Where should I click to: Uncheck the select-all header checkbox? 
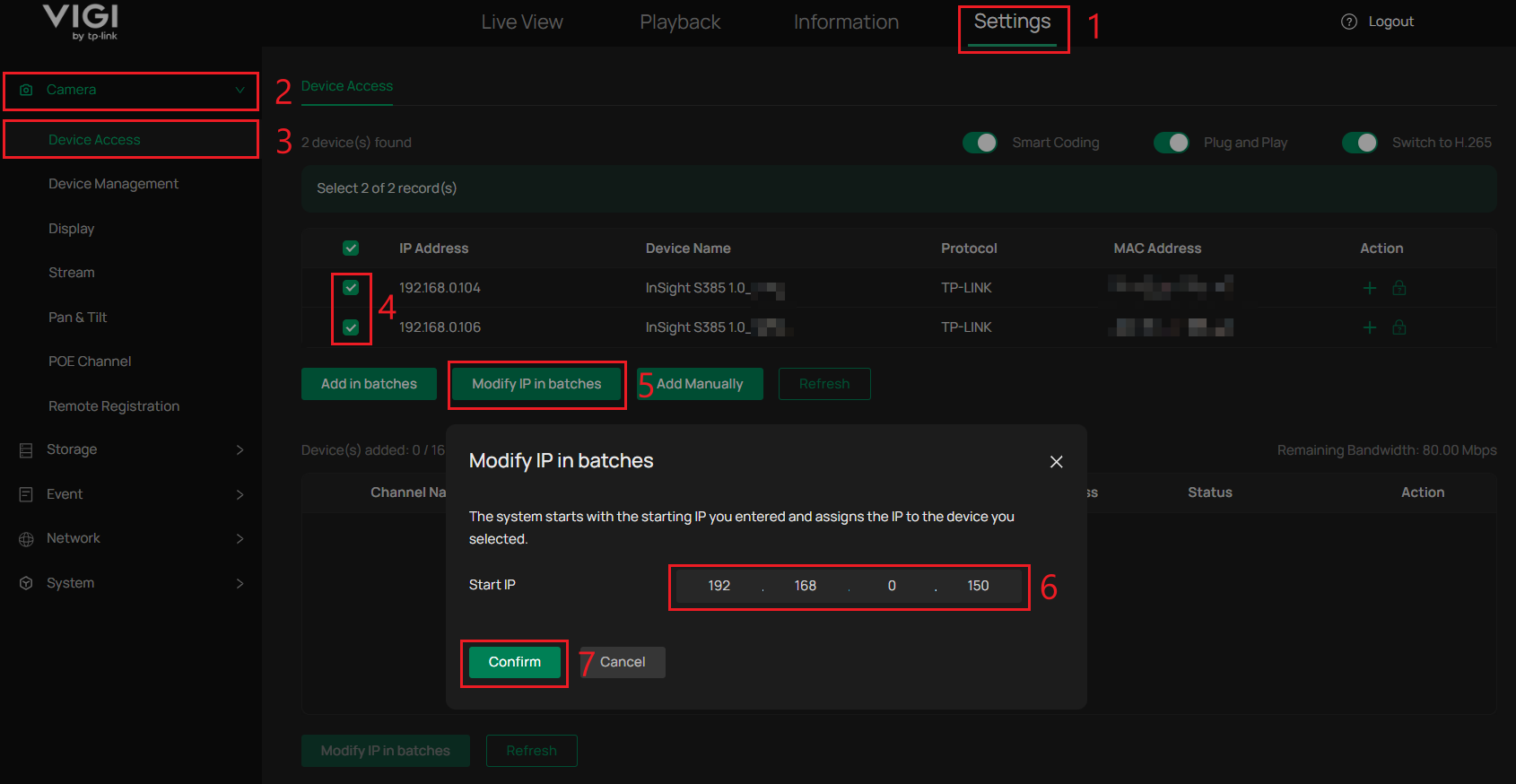coord(351,248)
